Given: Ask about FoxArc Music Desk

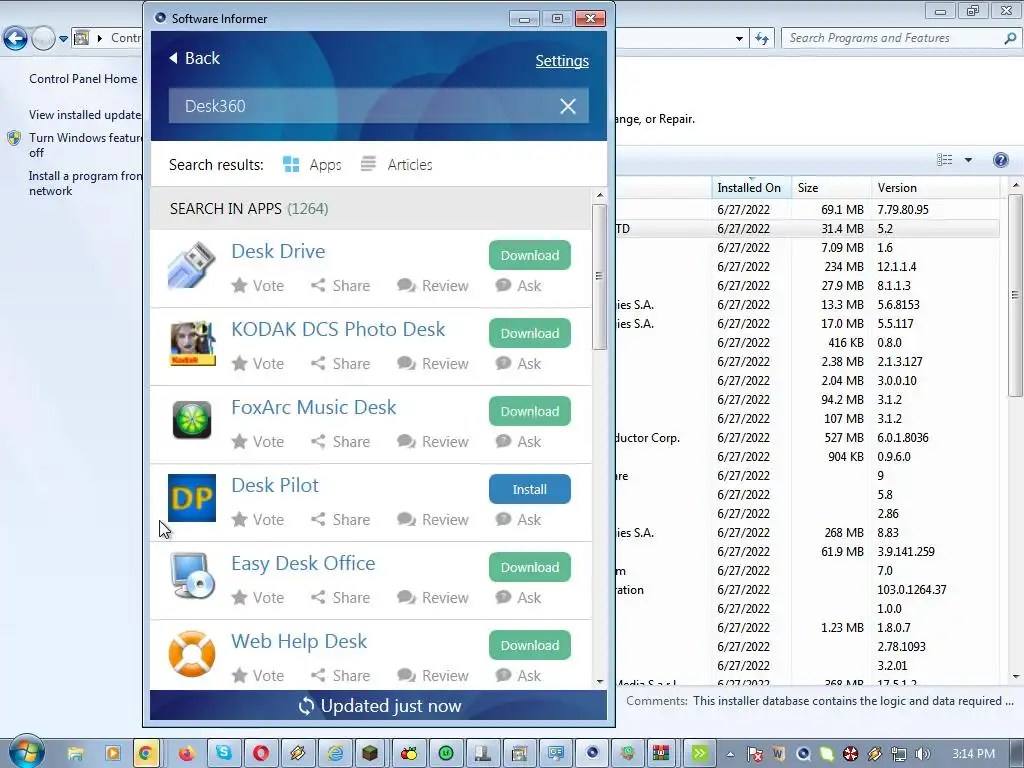Looking at the screenshot, I should tap(519, 441).
